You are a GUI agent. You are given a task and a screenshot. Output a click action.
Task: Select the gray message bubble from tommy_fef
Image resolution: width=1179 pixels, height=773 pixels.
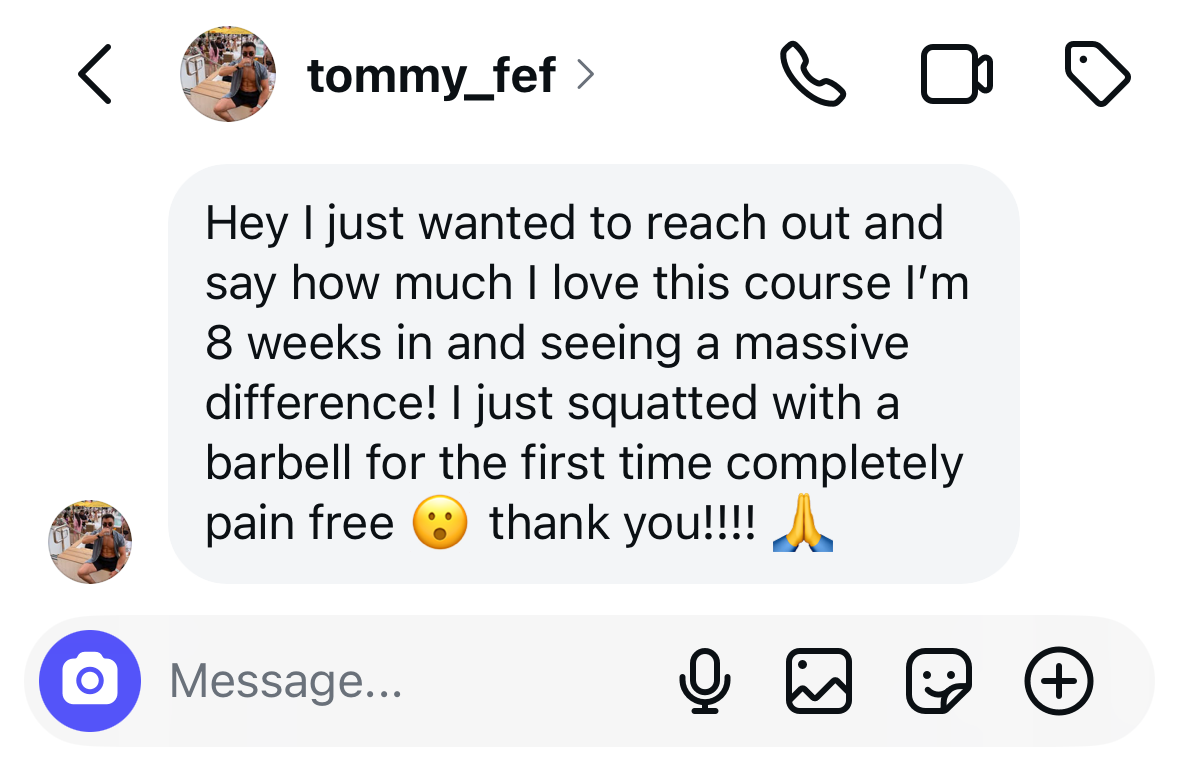[x=593, y=374]
